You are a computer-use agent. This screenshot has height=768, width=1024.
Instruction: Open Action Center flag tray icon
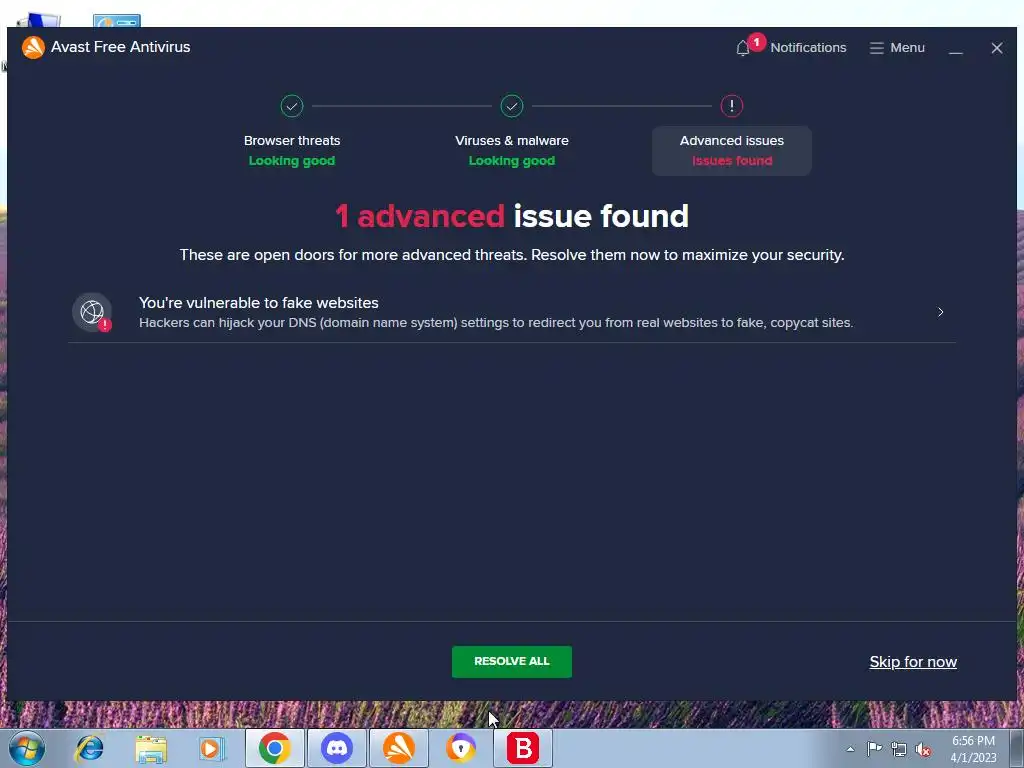point(874,749)
